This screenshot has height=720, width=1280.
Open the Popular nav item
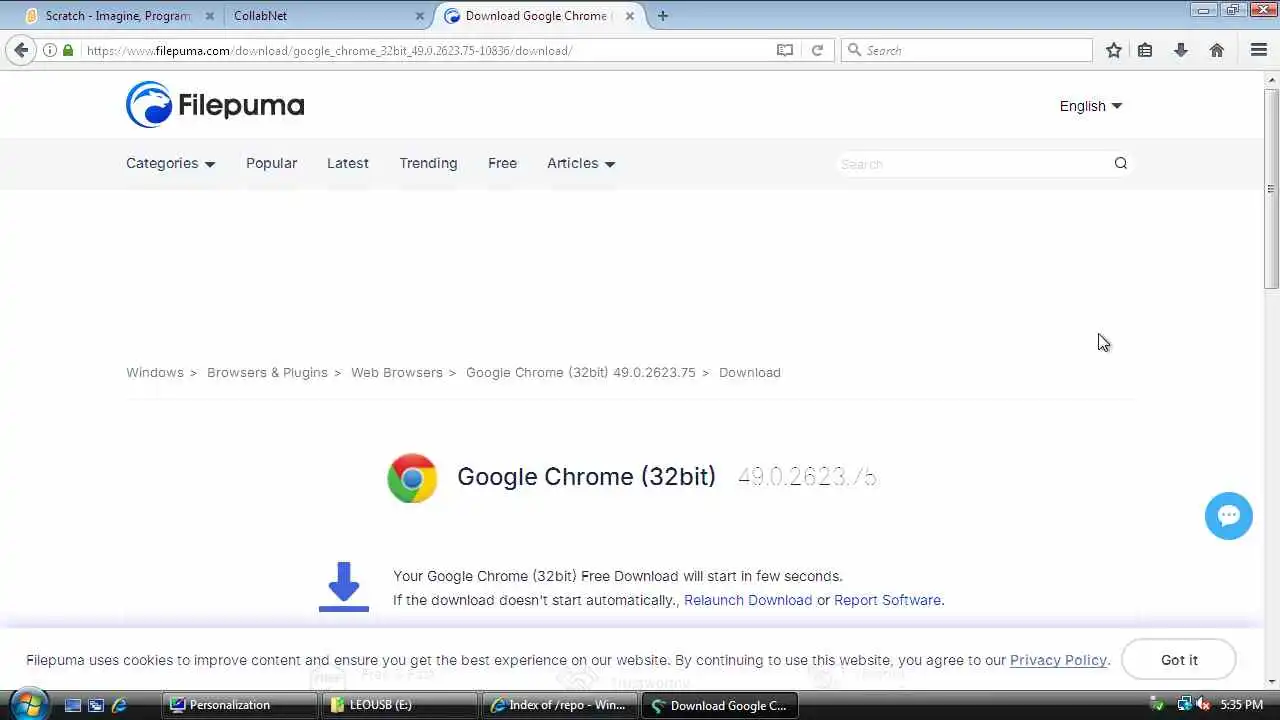[272, 163]
